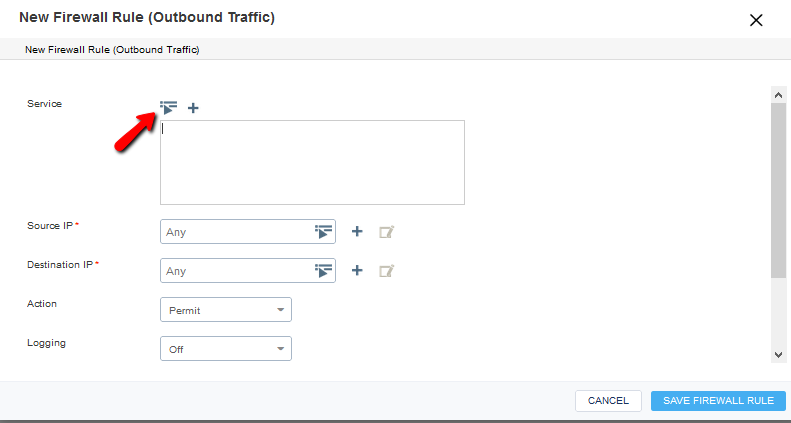The width and height of the screenshot is (791, 423).
Task: Expand the Logging dropdown showing Off
Action: pos(226,348)
